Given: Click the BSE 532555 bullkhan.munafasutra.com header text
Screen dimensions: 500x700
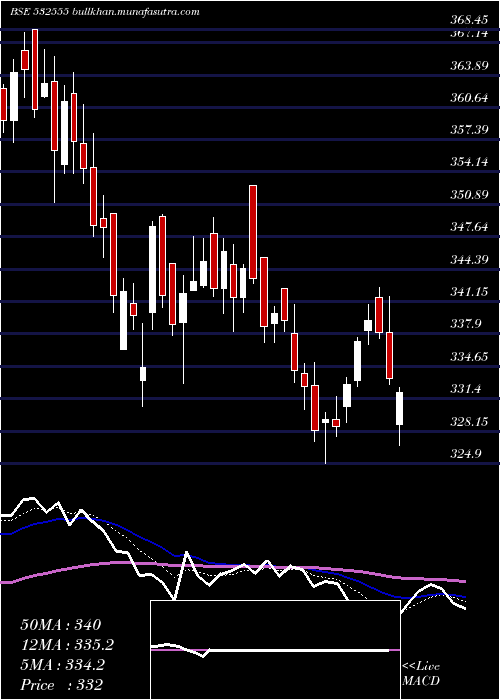Looking at the screenshot, I should coord(105,12).
